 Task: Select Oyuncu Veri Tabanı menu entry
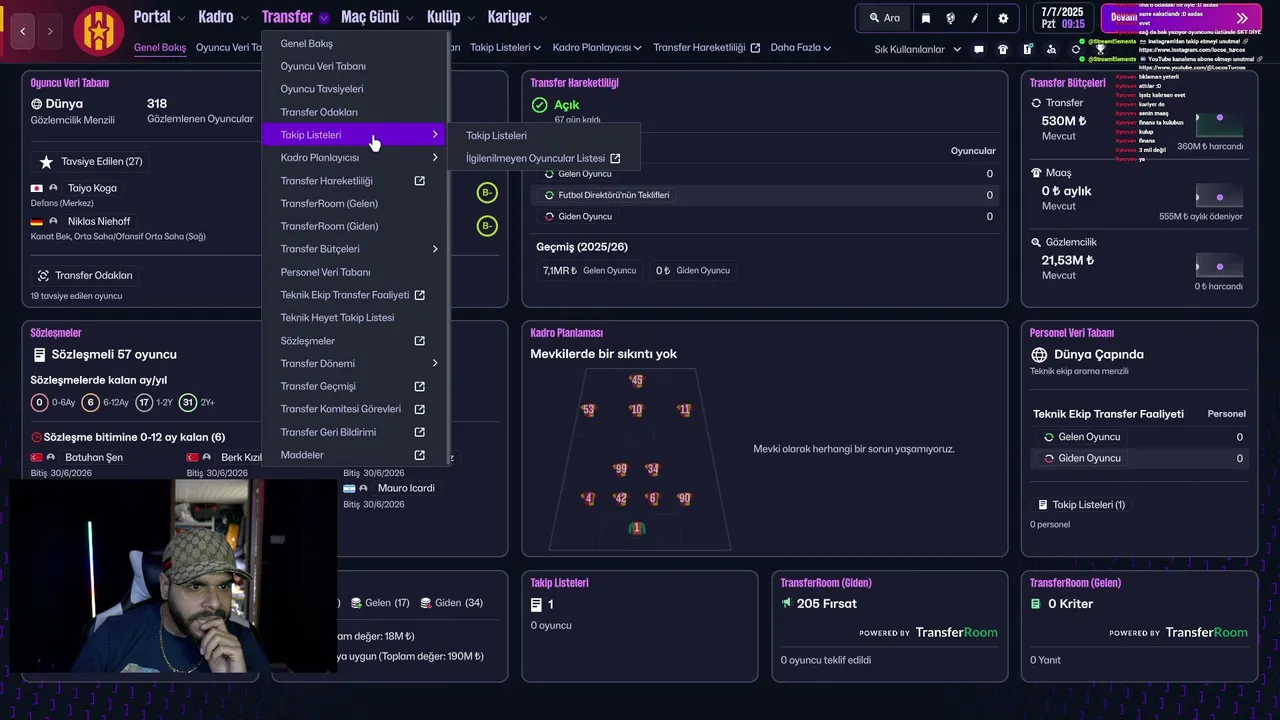pos(323,66)
